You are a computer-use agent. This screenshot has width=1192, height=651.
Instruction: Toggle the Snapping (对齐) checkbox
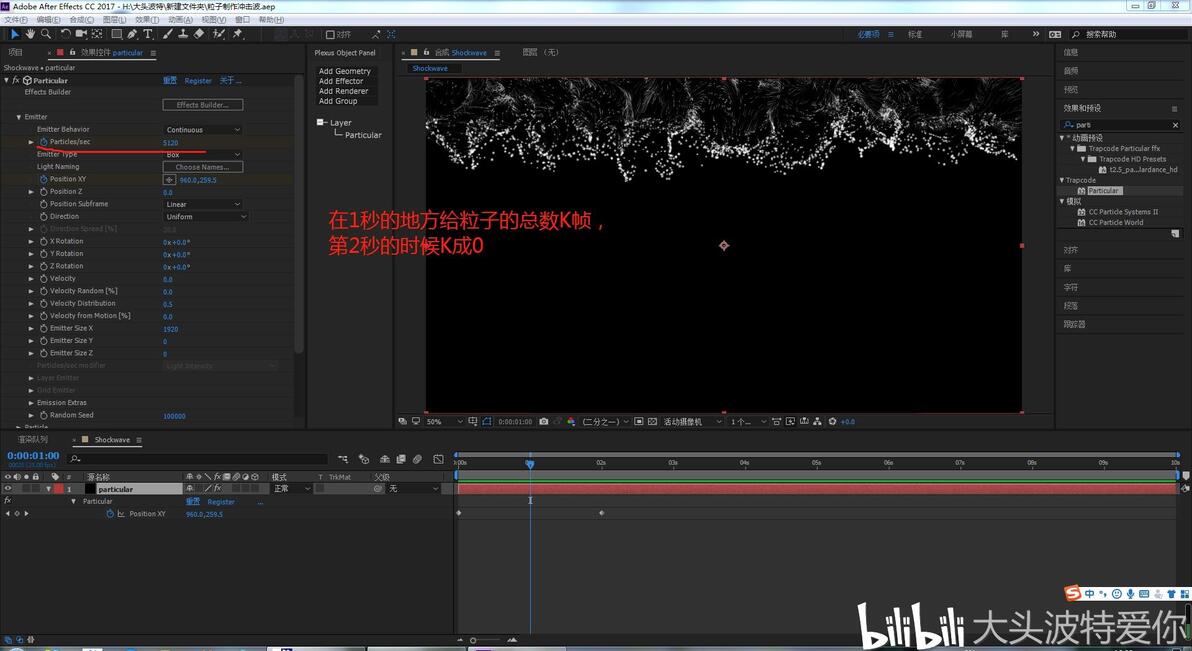(x=330, y=34)
